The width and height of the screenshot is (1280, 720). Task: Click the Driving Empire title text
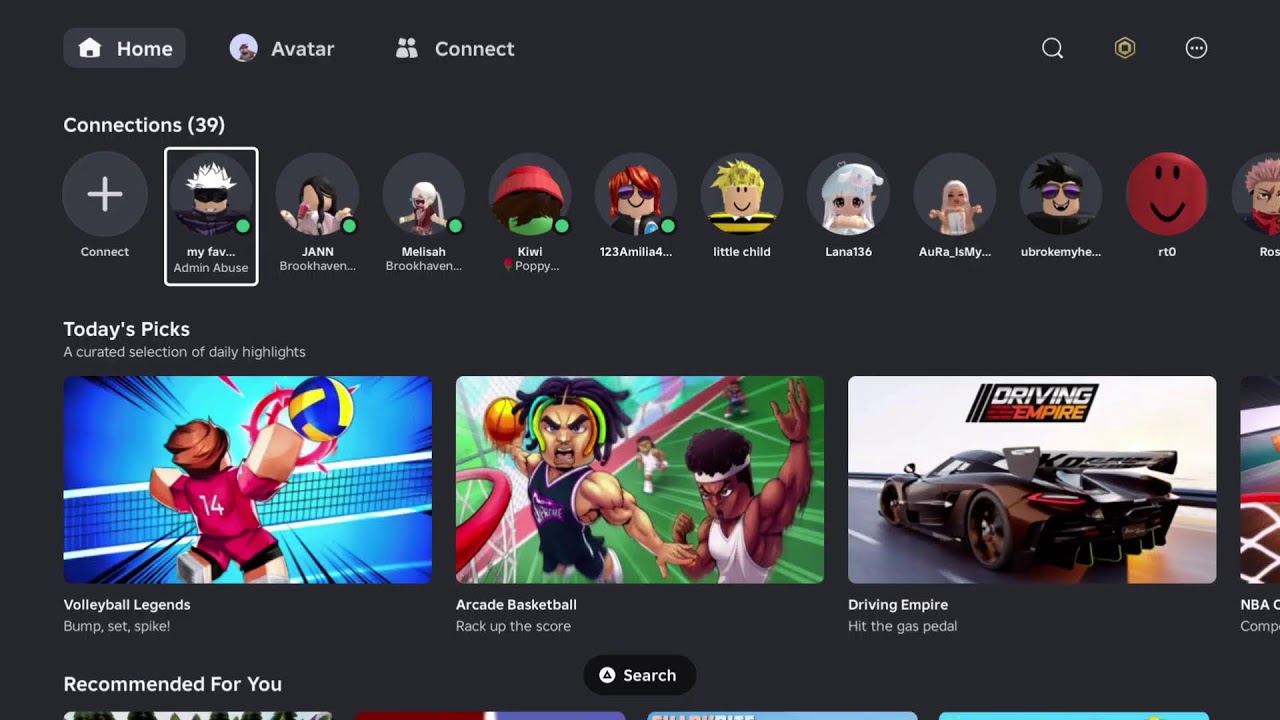point(898,605)
